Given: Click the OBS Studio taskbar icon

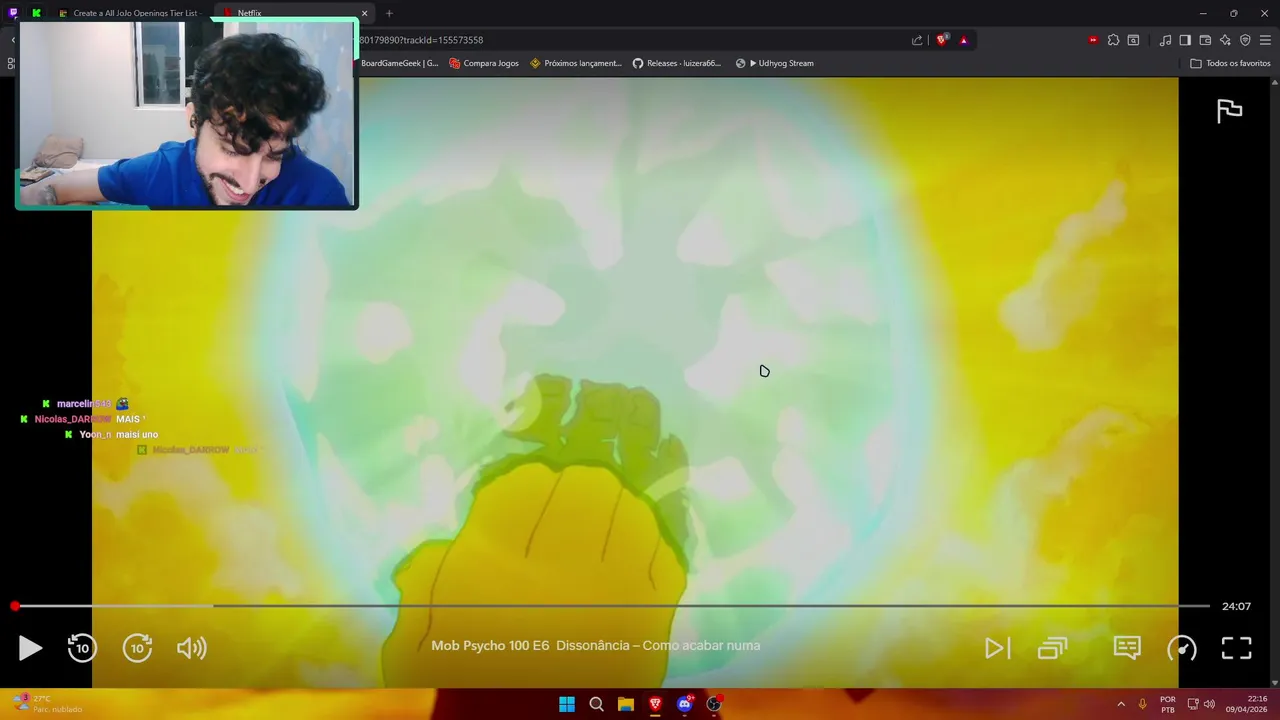Looking at the screenshot, I should [714, 704].
